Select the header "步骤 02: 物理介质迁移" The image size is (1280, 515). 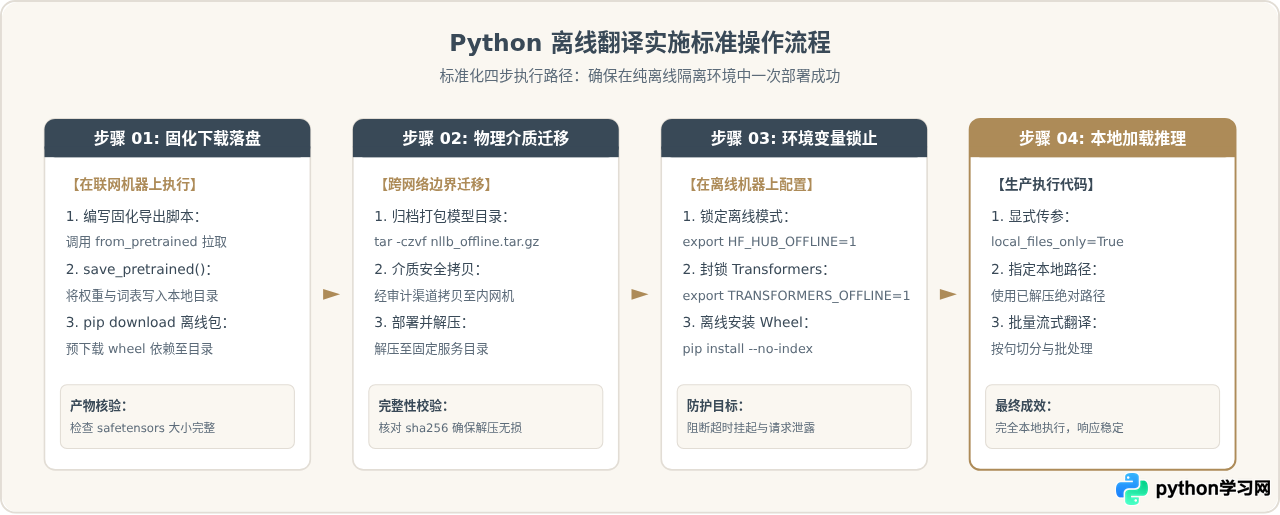tap(486, 139)
